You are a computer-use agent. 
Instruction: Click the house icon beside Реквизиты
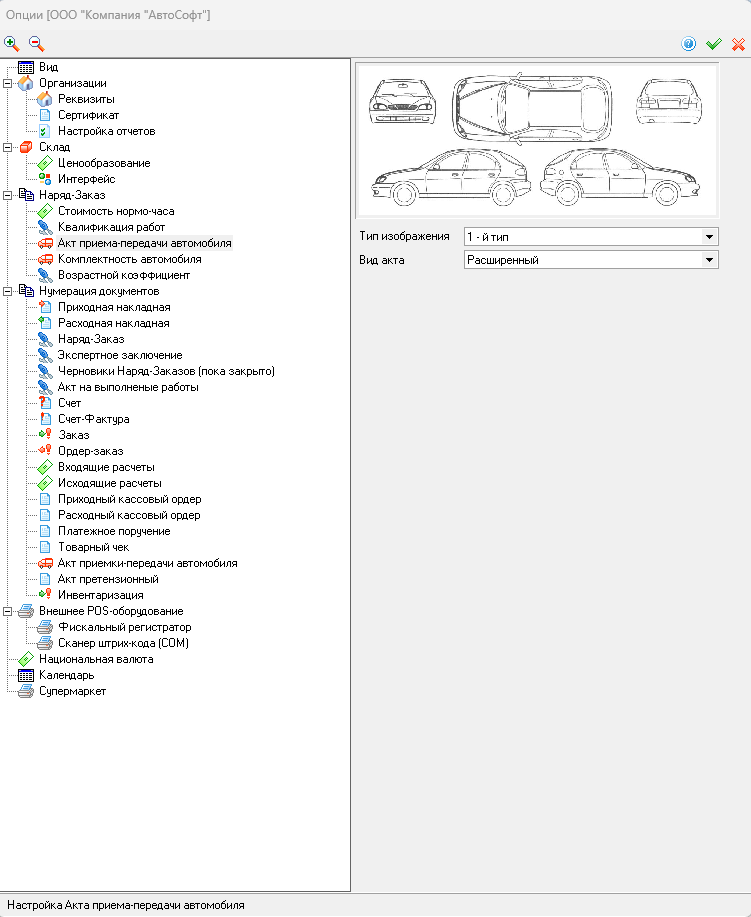(x=44, y=99)
